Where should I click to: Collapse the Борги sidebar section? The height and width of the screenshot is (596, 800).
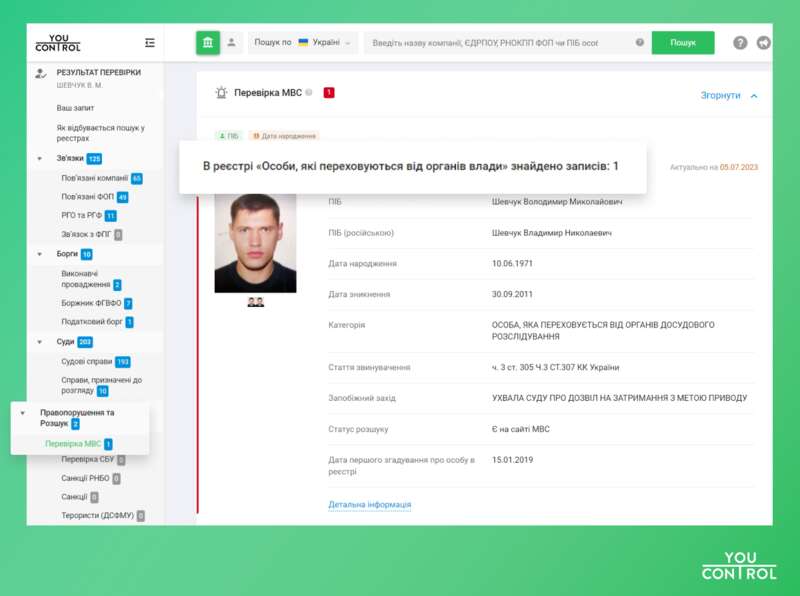pyautogui.click(x=40, y=254)
